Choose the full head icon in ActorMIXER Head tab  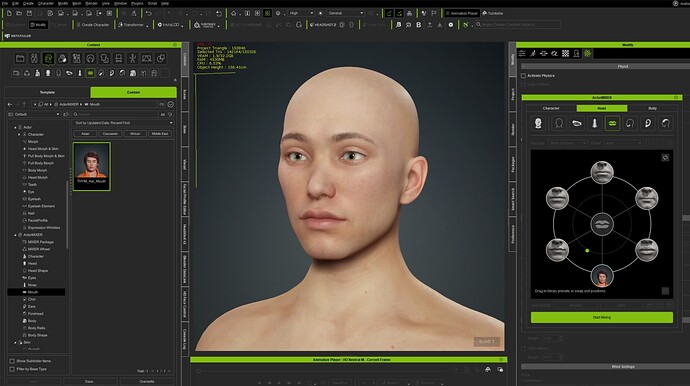(x=538, y=123)
